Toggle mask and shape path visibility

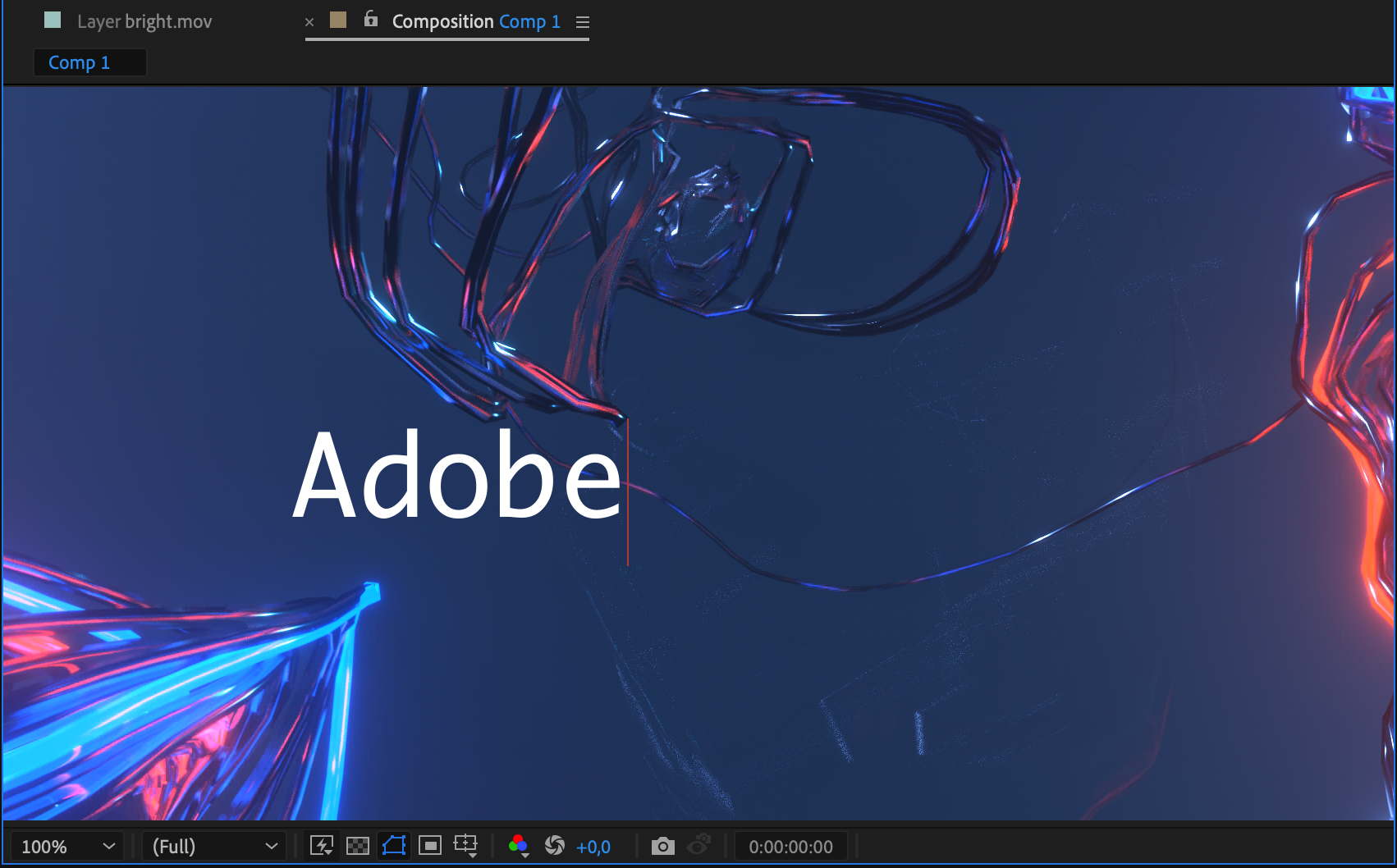pyautogui.click(x=394, y=846)
